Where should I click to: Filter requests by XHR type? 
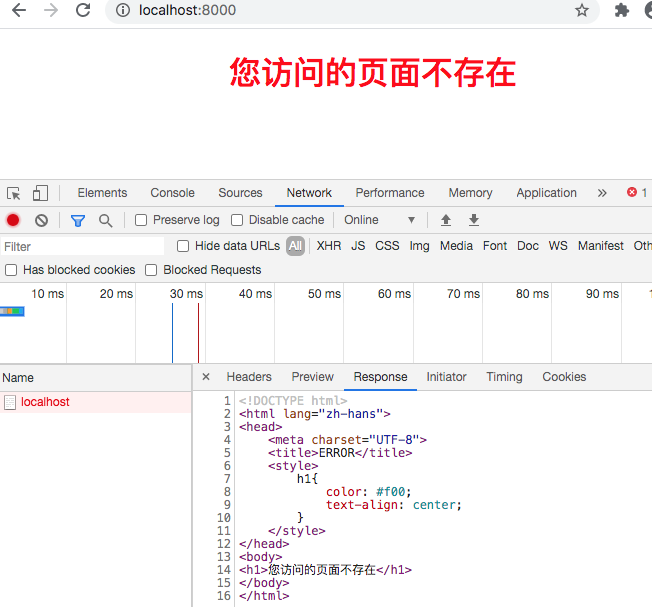[x=329, y=246]
